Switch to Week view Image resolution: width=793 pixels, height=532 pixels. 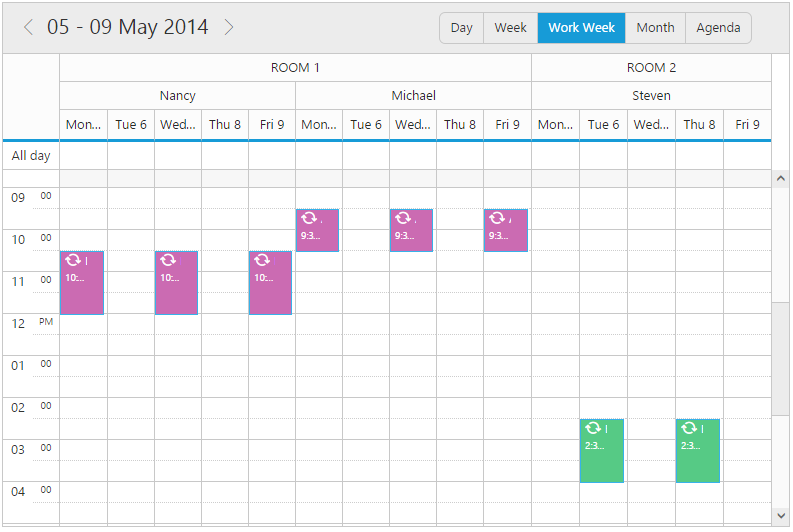point(510,28)
